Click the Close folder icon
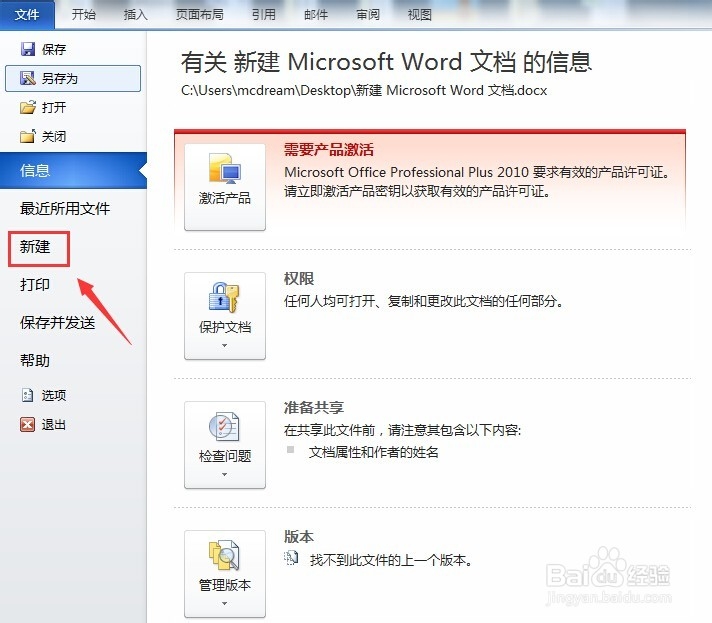712x623 pixels. pos(28,136)
